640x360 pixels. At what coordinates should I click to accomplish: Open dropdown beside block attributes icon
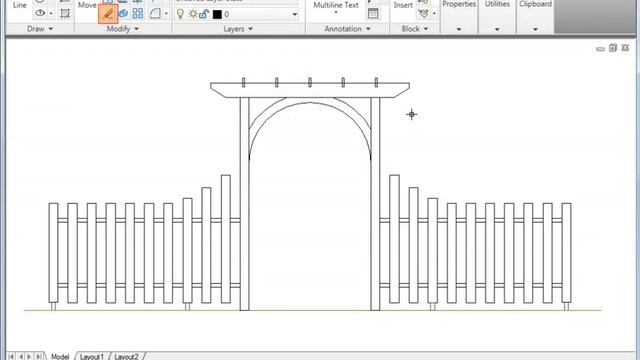tap(434, 14)
